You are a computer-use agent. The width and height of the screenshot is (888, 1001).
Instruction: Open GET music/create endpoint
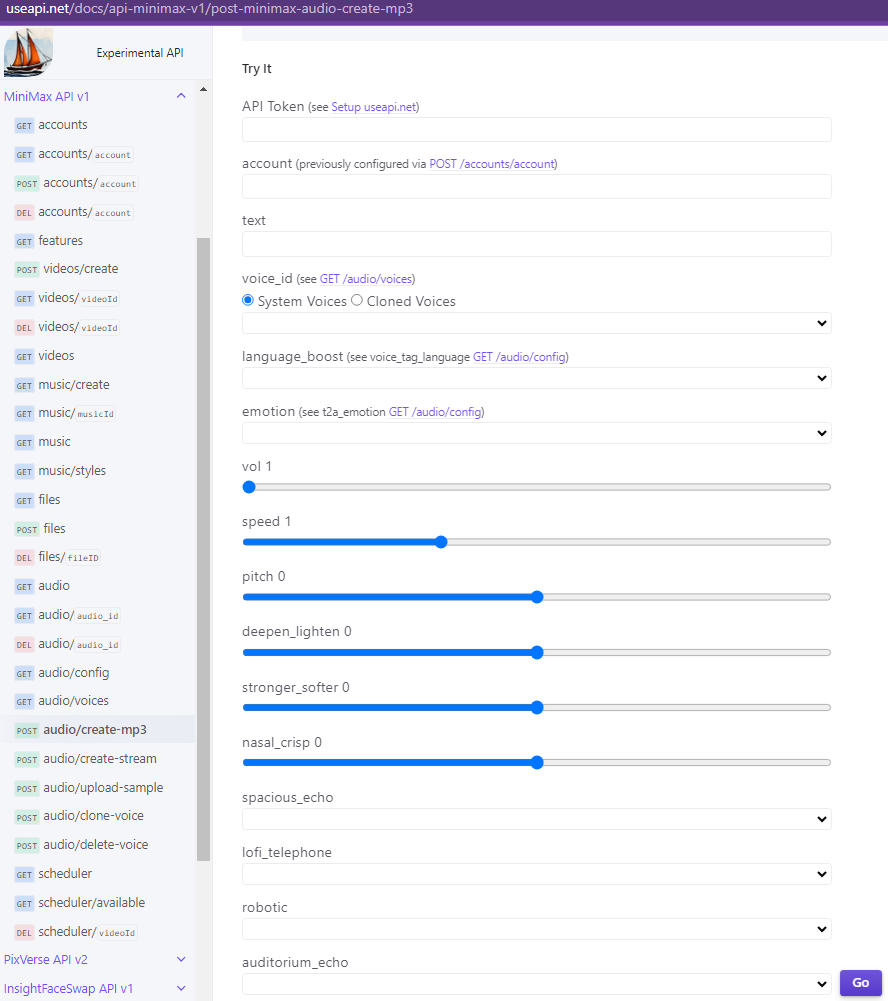point(63,385)
